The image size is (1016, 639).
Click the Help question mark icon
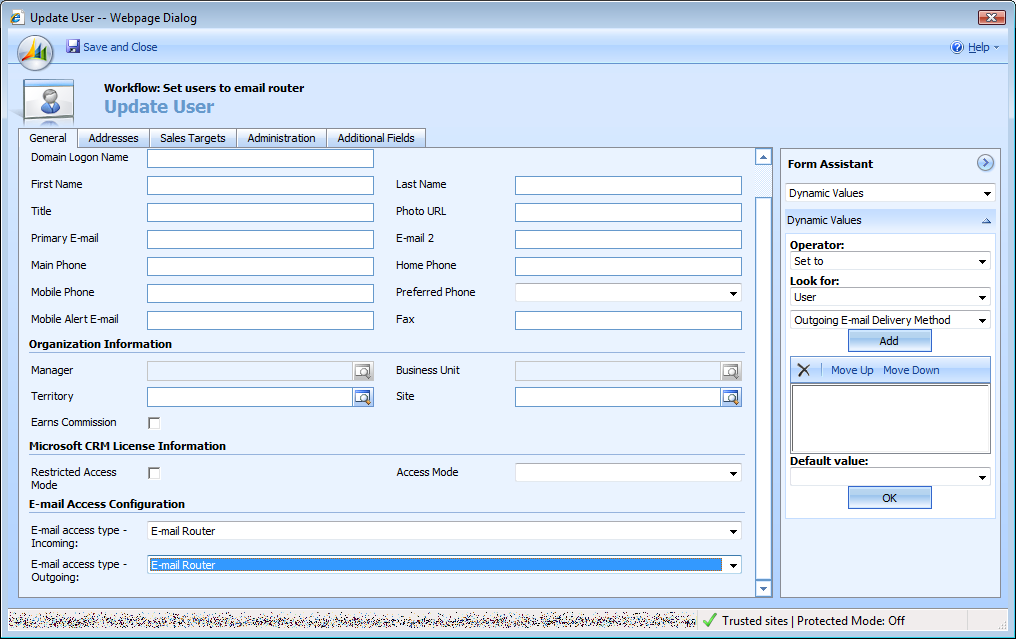coord(957,47)
